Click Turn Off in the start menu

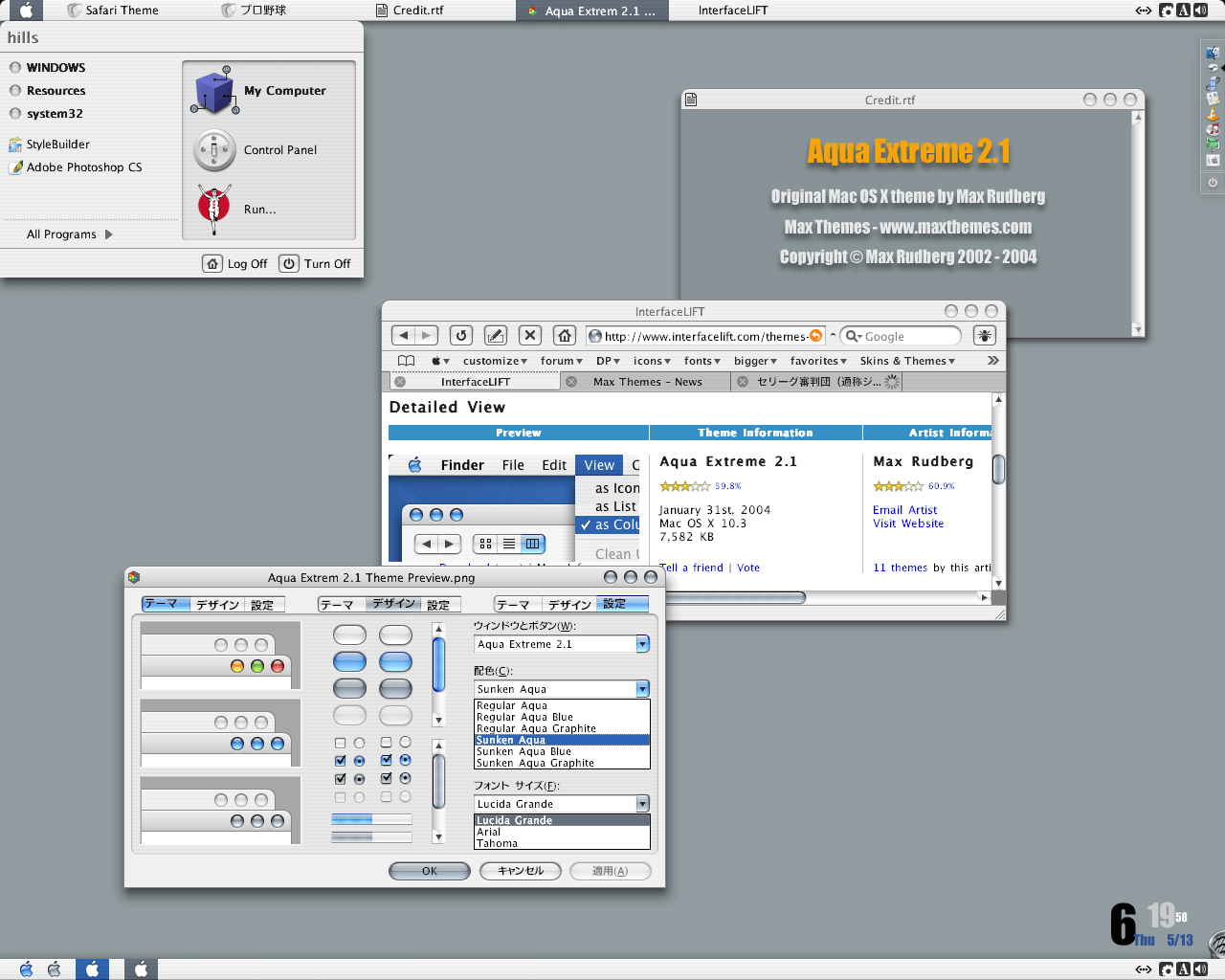pyautogui.click(x=316, y=263)
